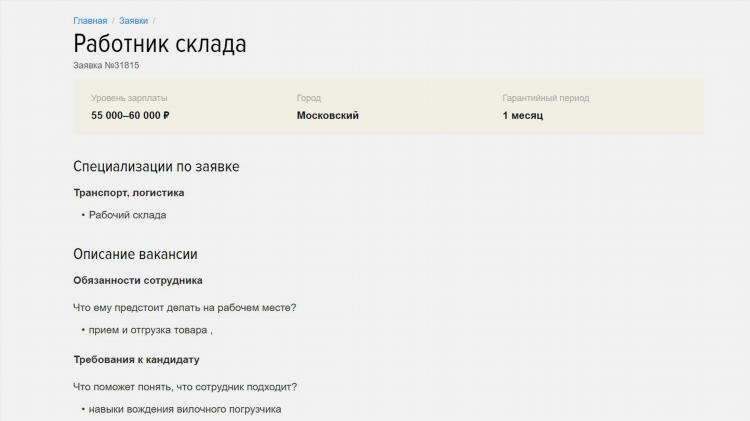Select the Работник склада page title
This screenshot has height=421, width=750.
point(160,44)
